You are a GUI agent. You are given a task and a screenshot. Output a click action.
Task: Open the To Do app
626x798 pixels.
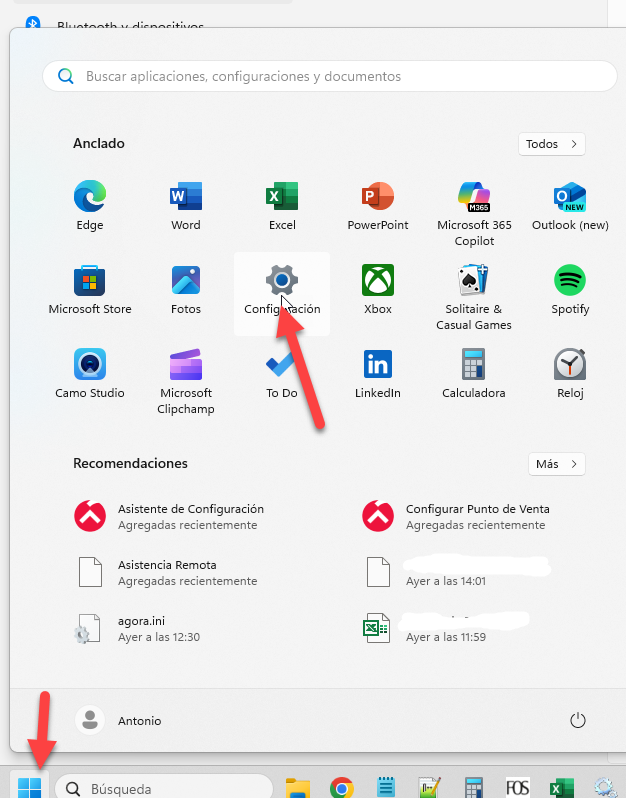point(282,374)
